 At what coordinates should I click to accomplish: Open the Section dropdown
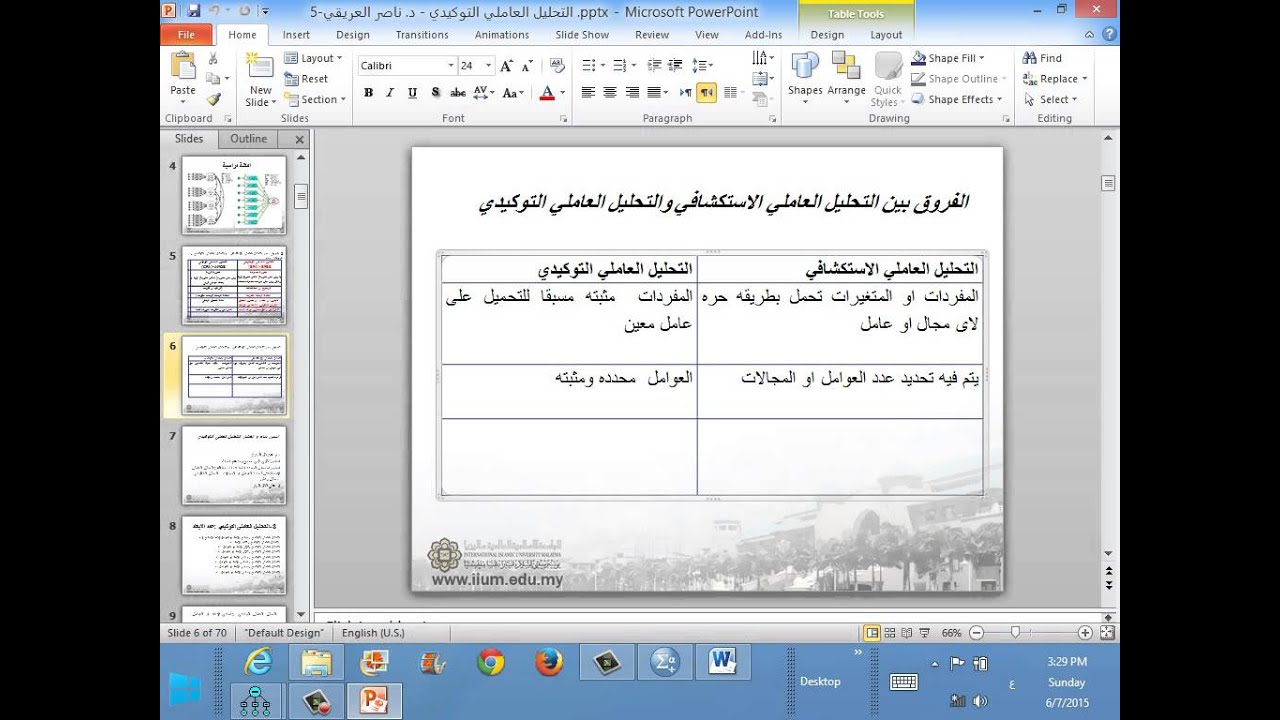point(315,99)
